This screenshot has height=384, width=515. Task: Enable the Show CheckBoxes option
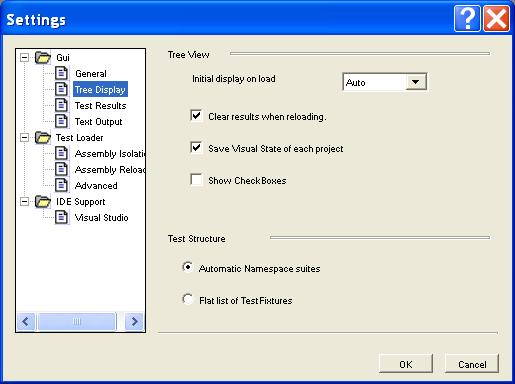pyautogui.click(x=196, y=180)
